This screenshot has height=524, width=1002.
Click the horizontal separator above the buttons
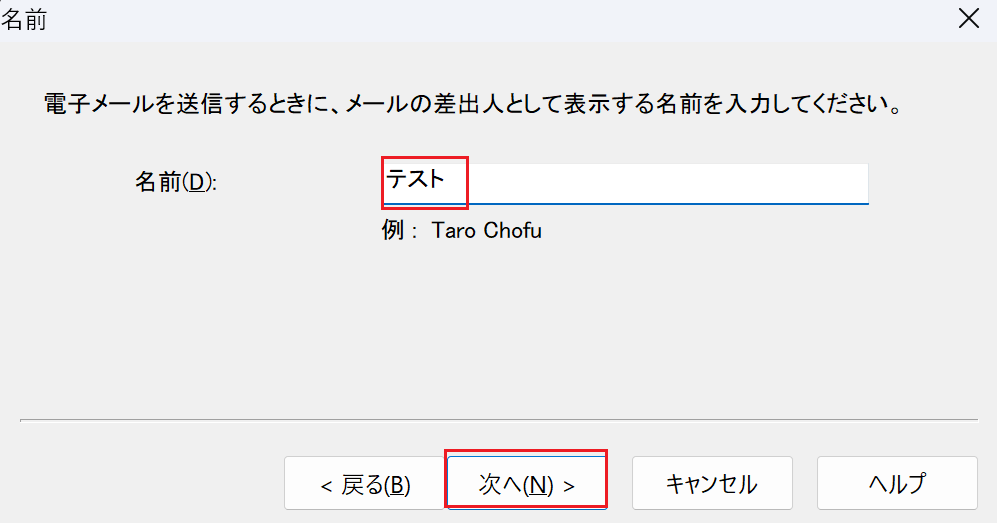[498, 420]
